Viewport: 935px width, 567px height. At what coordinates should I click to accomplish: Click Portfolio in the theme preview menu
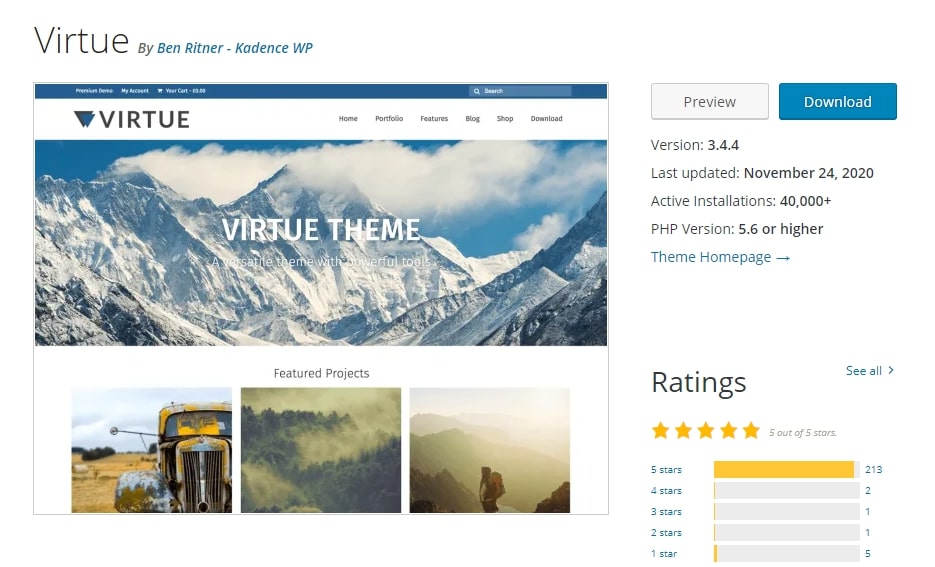[x=389, y=119]
